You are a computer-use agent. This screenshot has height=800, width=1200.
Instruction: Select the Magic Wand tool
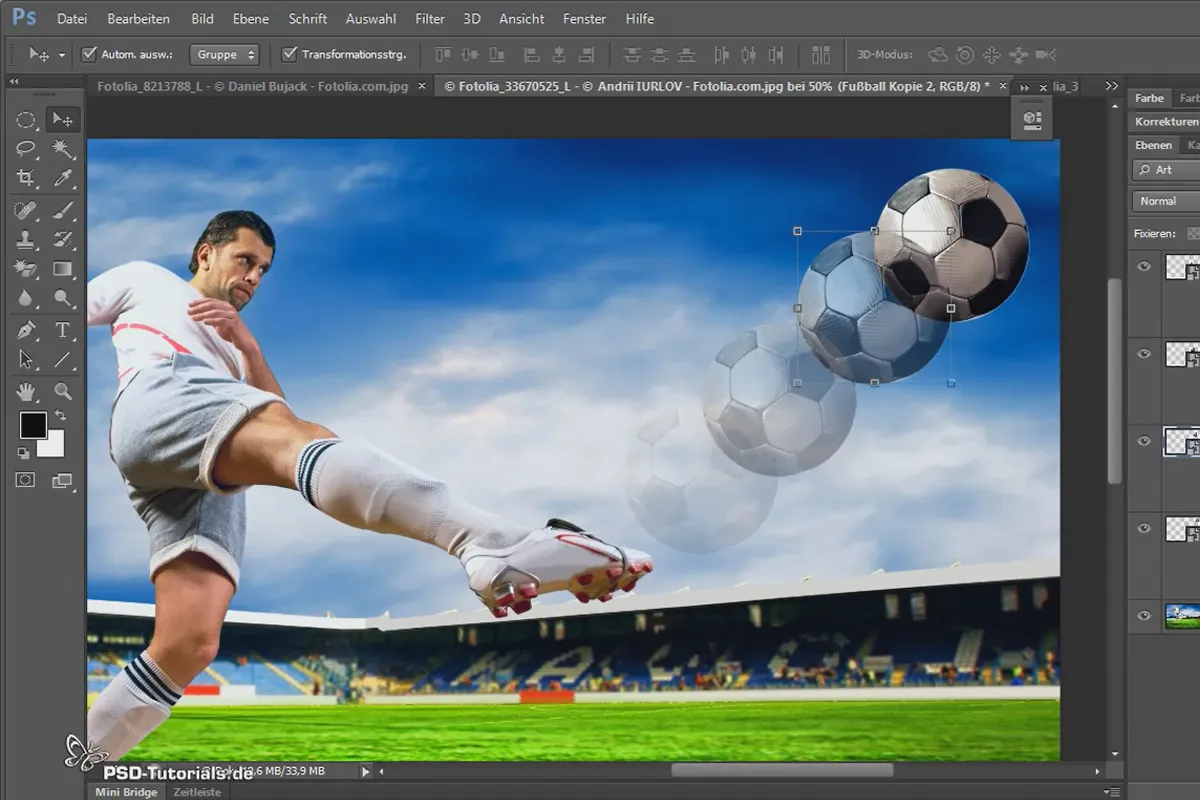63,149
